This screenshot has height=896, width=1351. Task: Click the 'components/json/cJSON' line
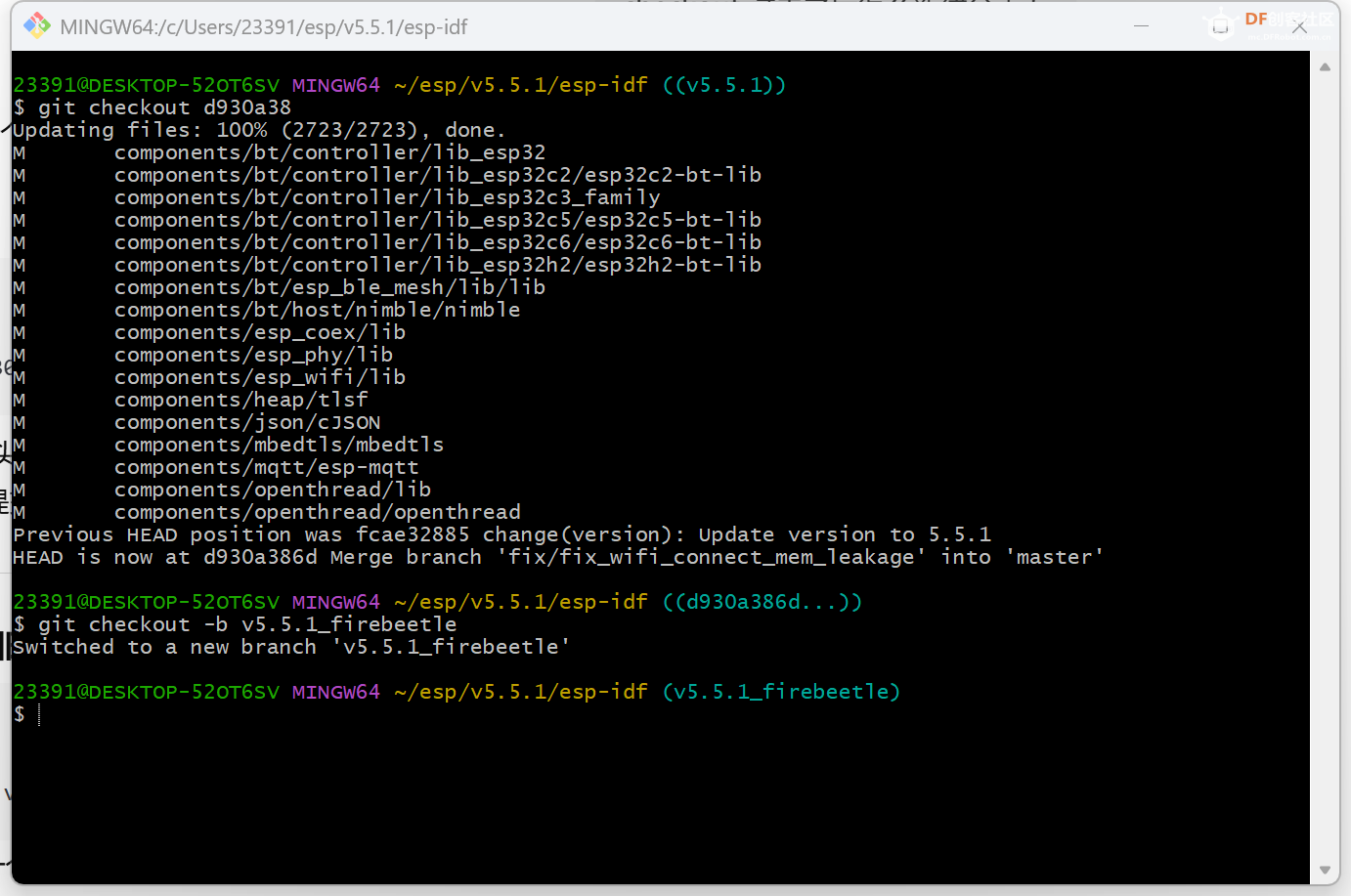tap(246, 422)
